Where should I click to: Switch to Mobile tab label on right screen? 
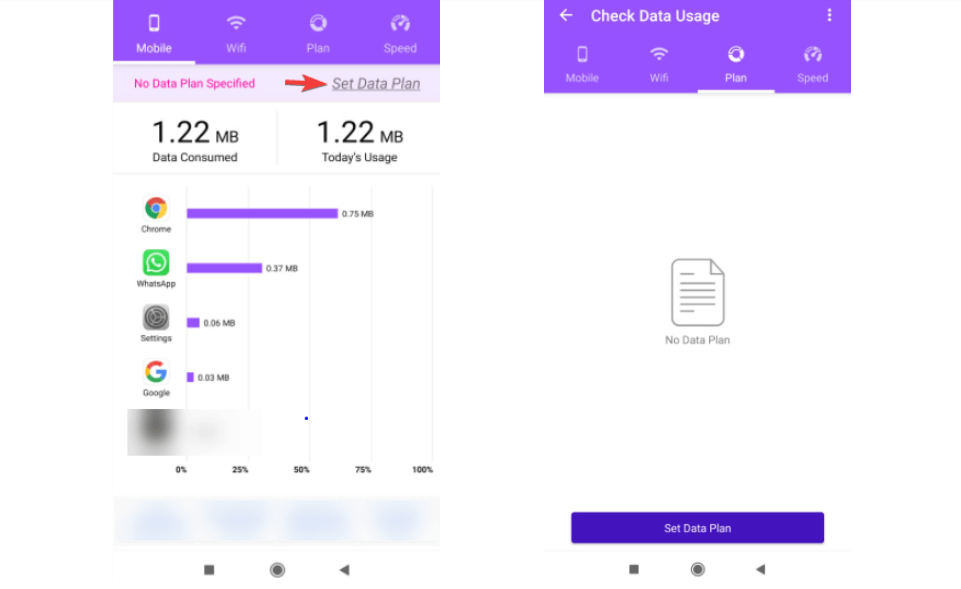582,78
